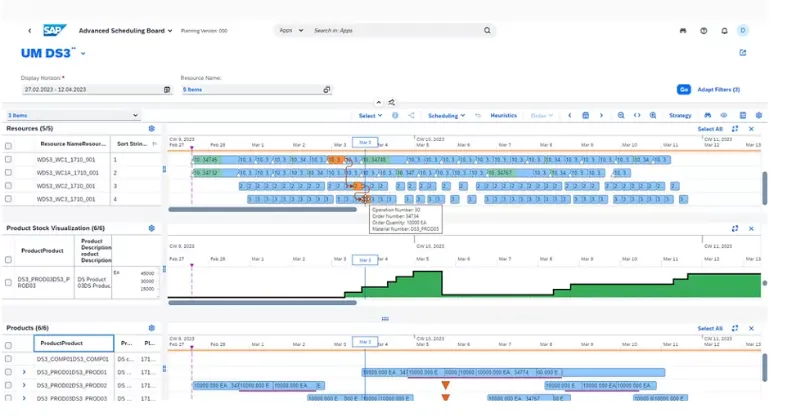Toggle the eye visibility icon in toolbar
Viewport: 812px width, 418px height.
click(723, 116)
